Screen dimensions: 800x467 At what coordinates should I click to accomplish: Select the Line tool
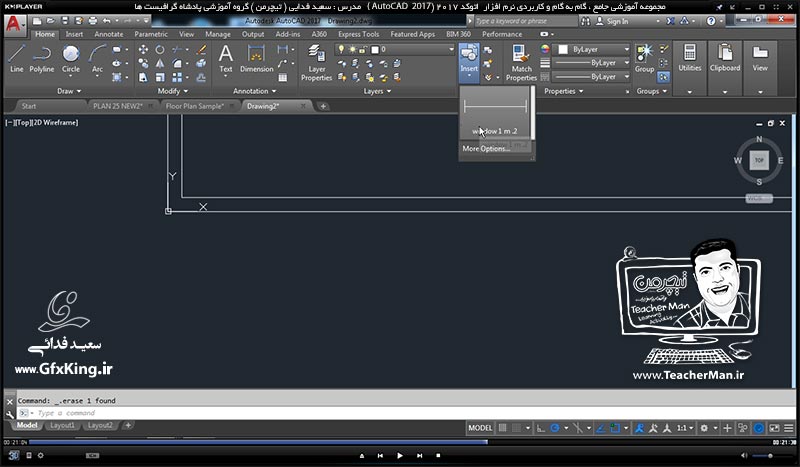click(x=16, y=59)
